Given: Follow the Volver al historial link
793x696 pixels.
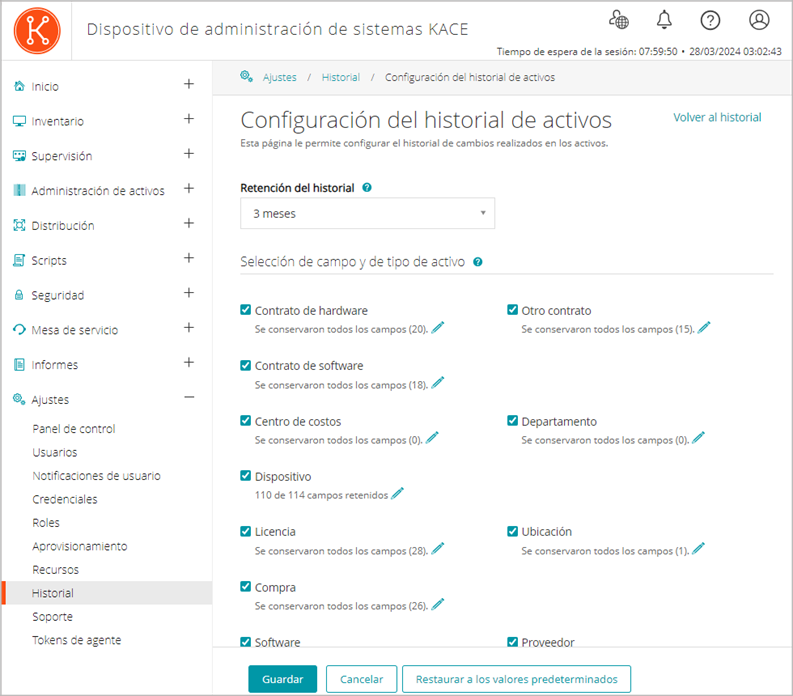Looking at the screenshot, I should pyautogui.click(x=717, y=117).
